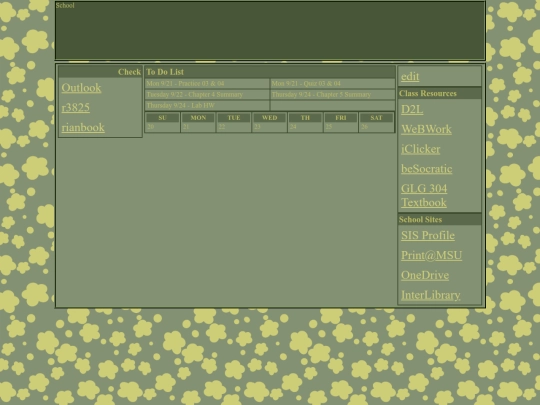
Task: Select 'Thursday 9/24 - Lab HW' item
Action: point(207,106)
